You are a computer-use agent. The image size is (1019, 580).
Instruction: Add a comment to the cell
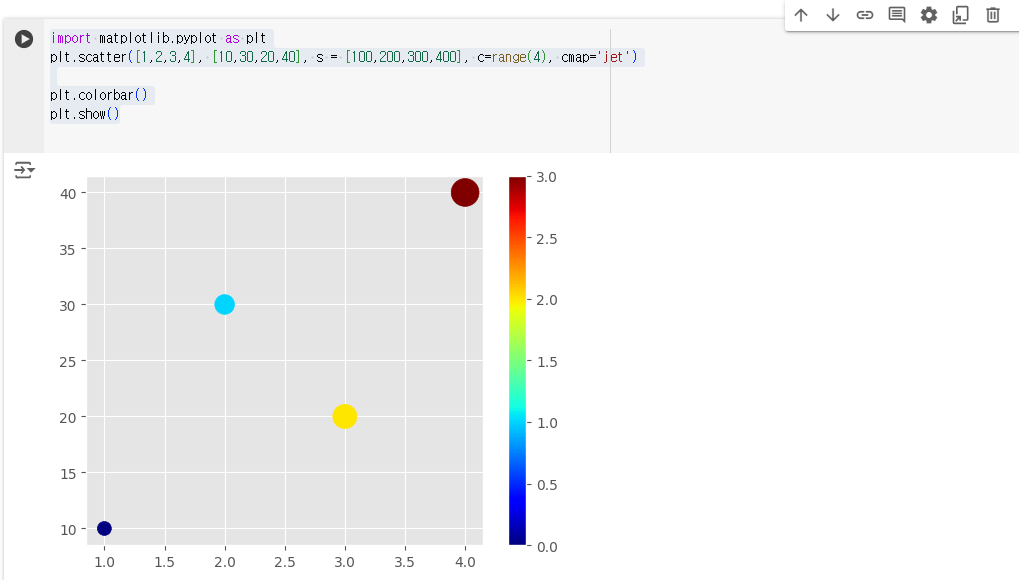[x=897, y=15]
